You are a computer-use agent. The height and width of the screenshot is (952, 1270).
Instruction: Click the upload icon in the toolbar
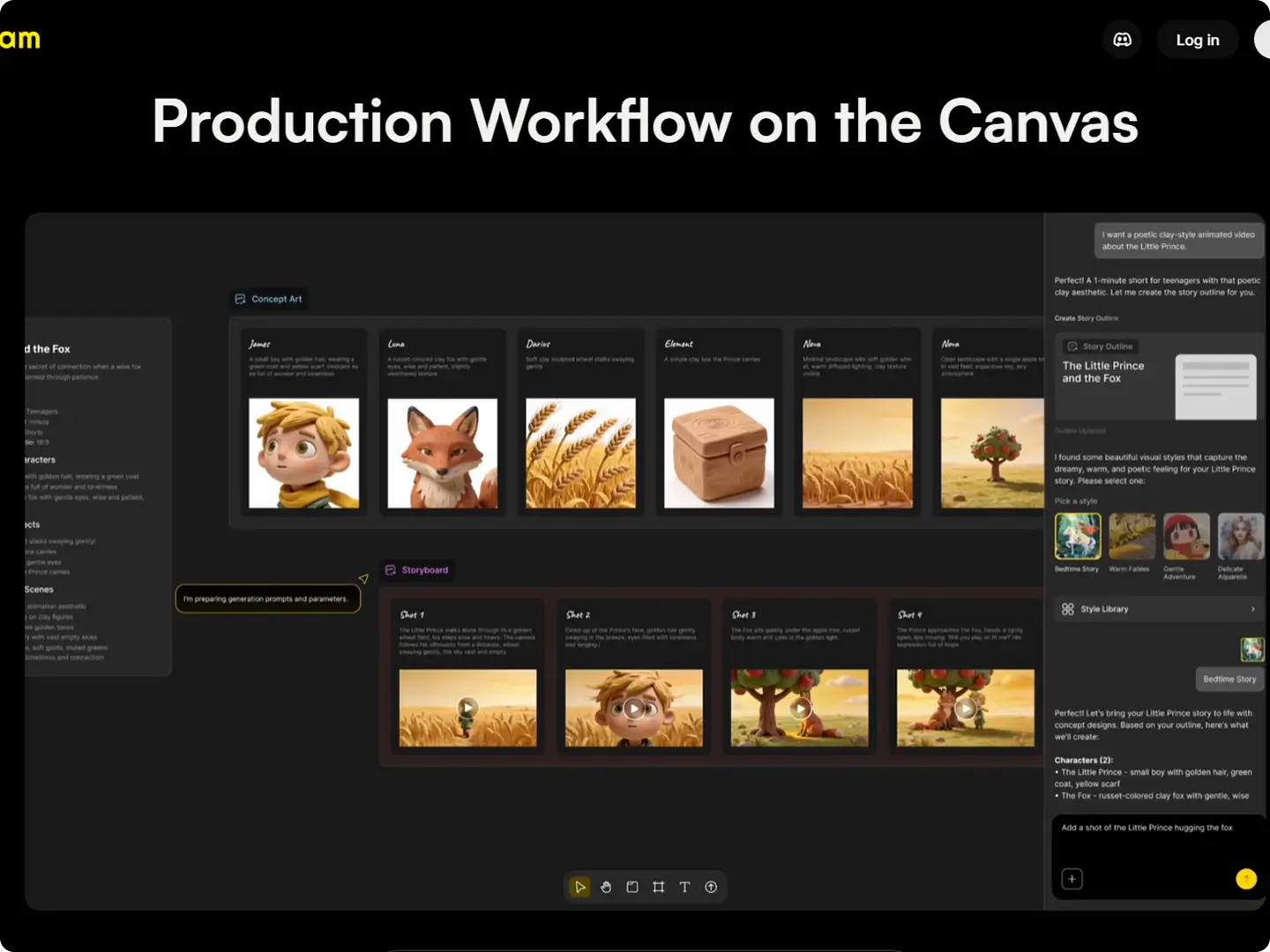tap(710, 887)
